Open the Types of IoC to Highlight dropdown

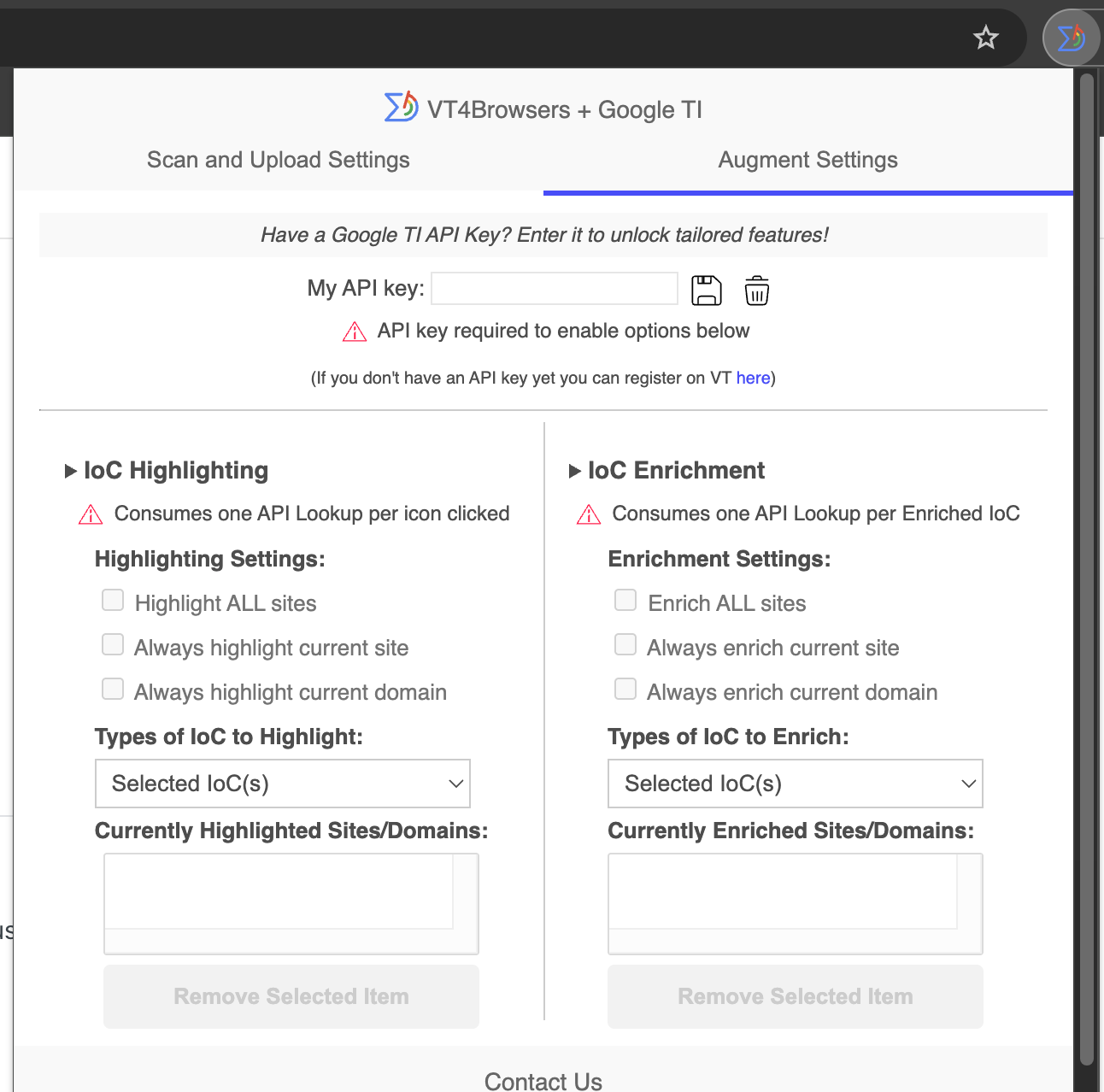(x=282, y=784)
